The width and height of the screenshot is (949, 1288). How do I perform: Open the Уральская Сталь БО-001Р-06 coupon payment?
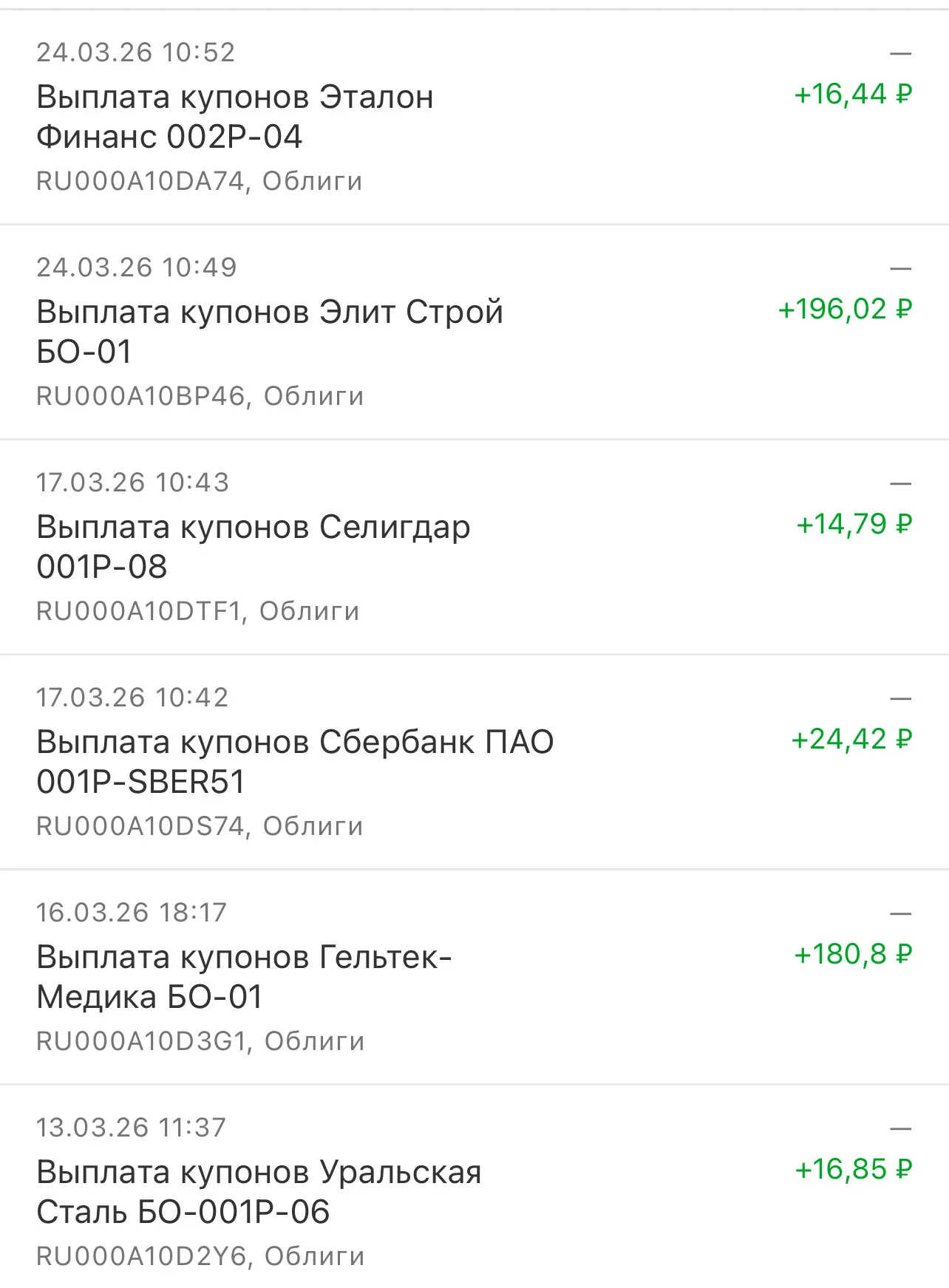click(x=475, y=1187)
